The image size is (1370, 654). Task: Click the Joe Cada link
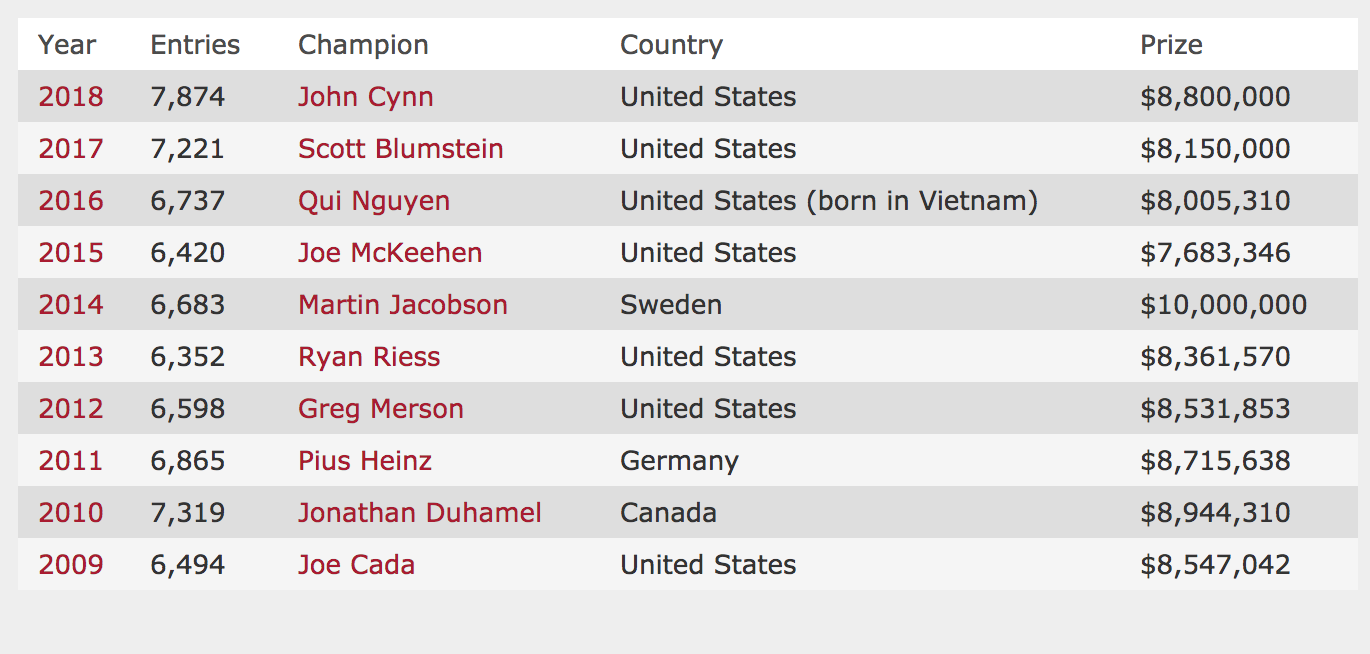[356, 565]
